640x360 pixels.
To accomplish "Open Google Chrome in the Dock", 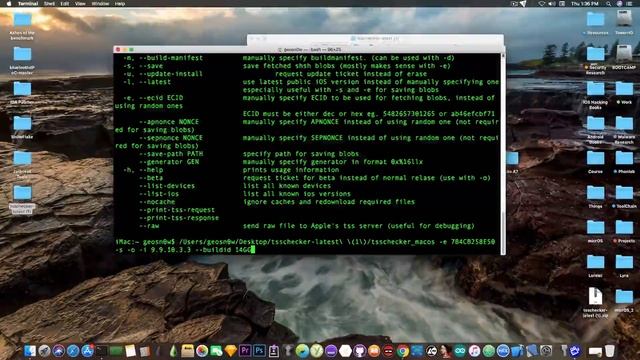I will tap(403, 351).
